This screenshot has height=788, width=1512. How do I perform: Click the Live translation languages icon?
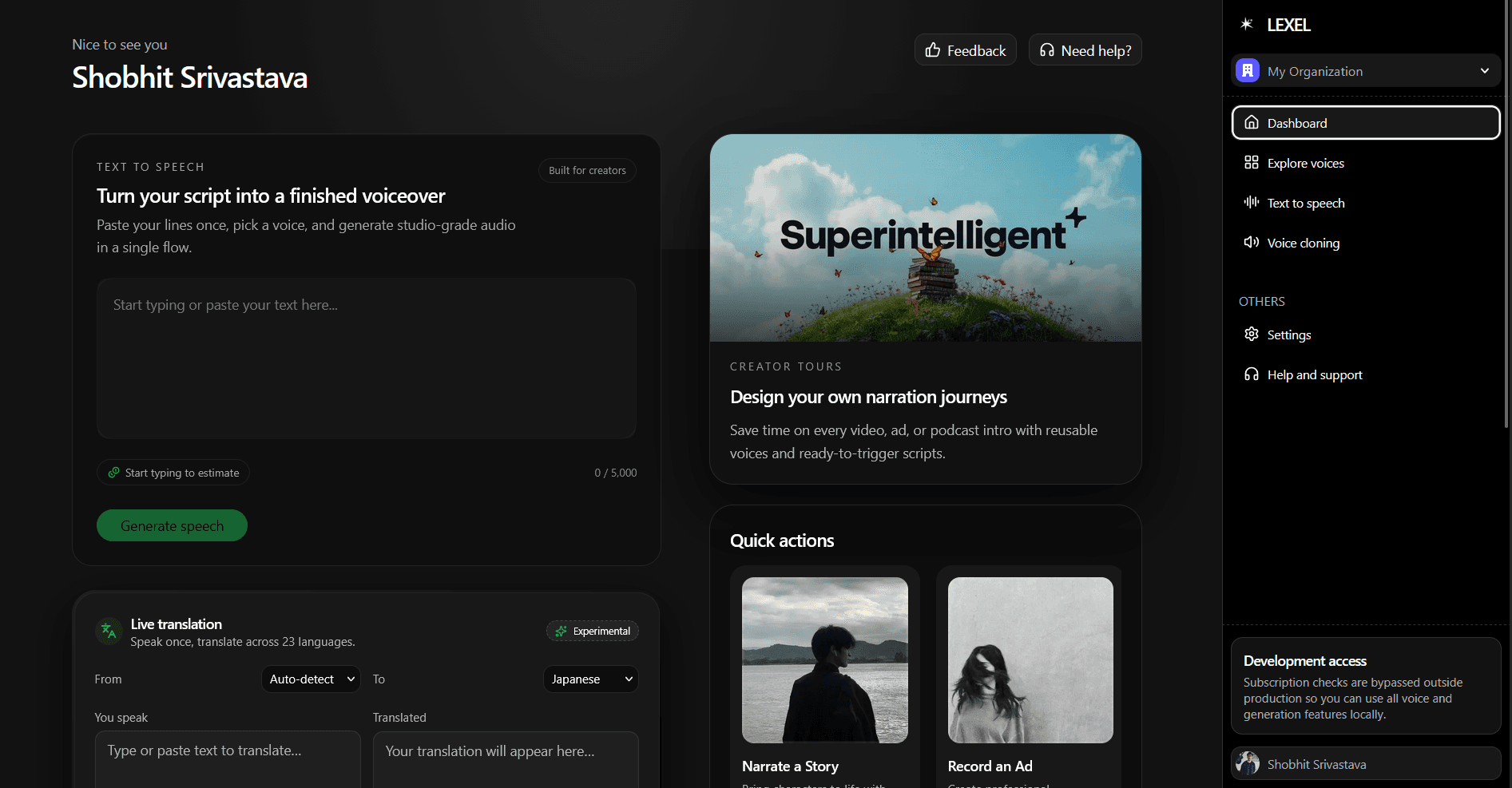pyautogui.click(x=109, y=632)
